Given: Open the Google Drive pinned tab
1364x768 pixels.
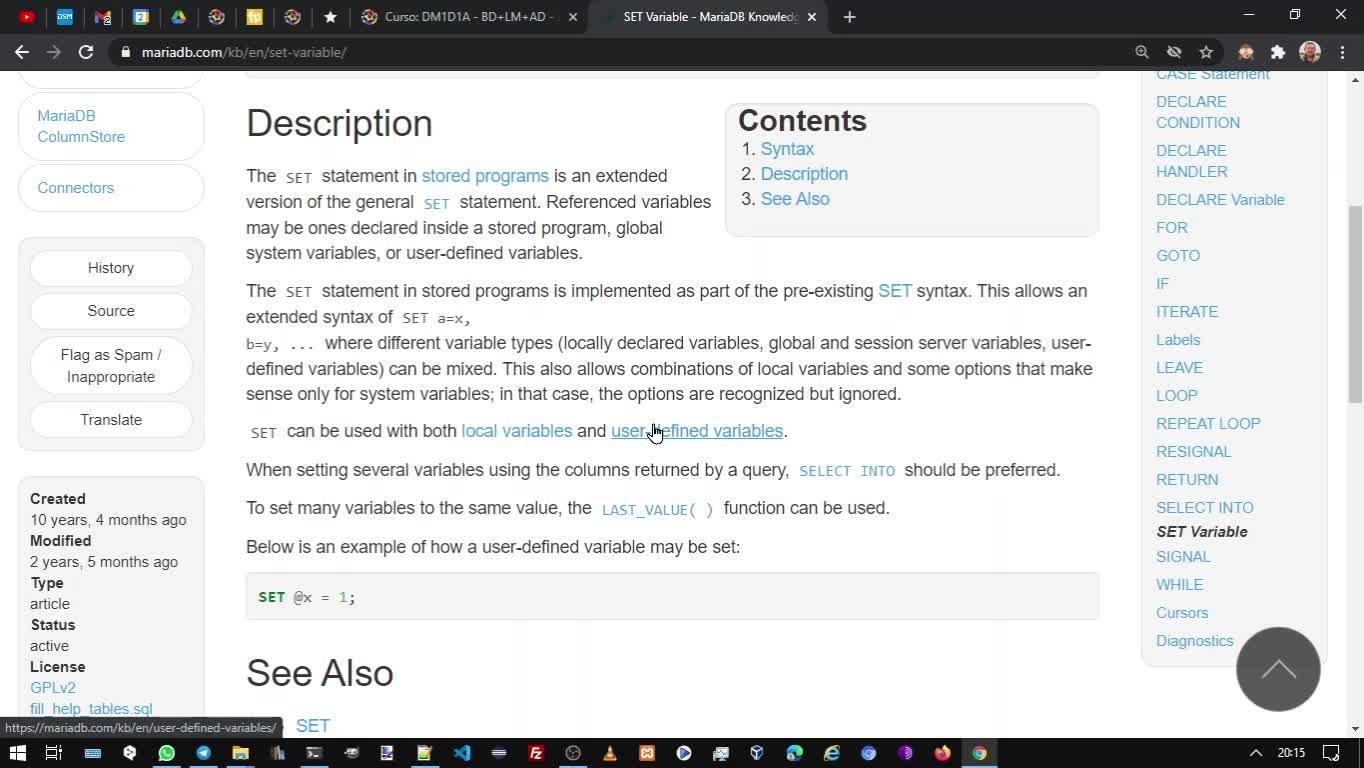Looking at the screenshot, I should point(179,17).
